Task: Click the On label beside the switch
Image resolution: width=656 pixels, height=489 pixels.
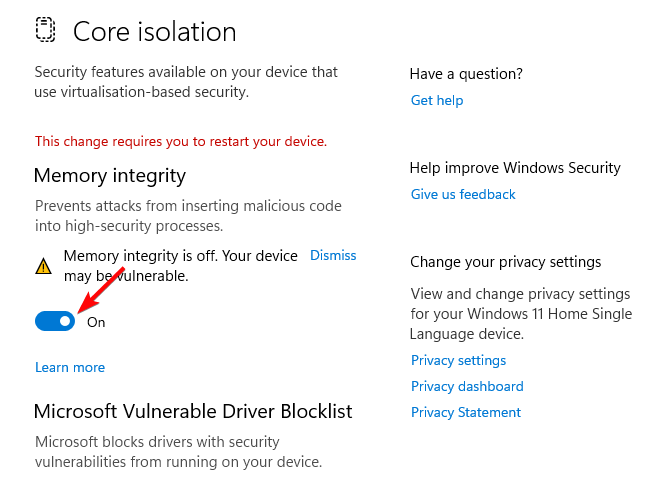Action: tap(96, 322)
